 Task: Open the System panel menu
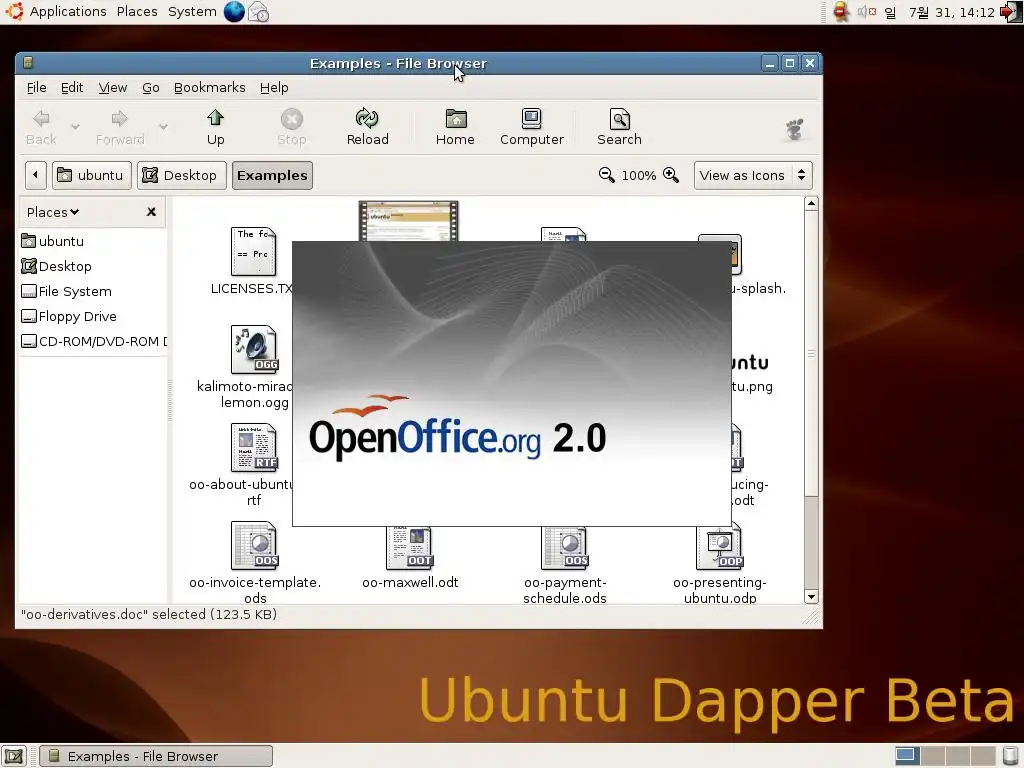192,12
